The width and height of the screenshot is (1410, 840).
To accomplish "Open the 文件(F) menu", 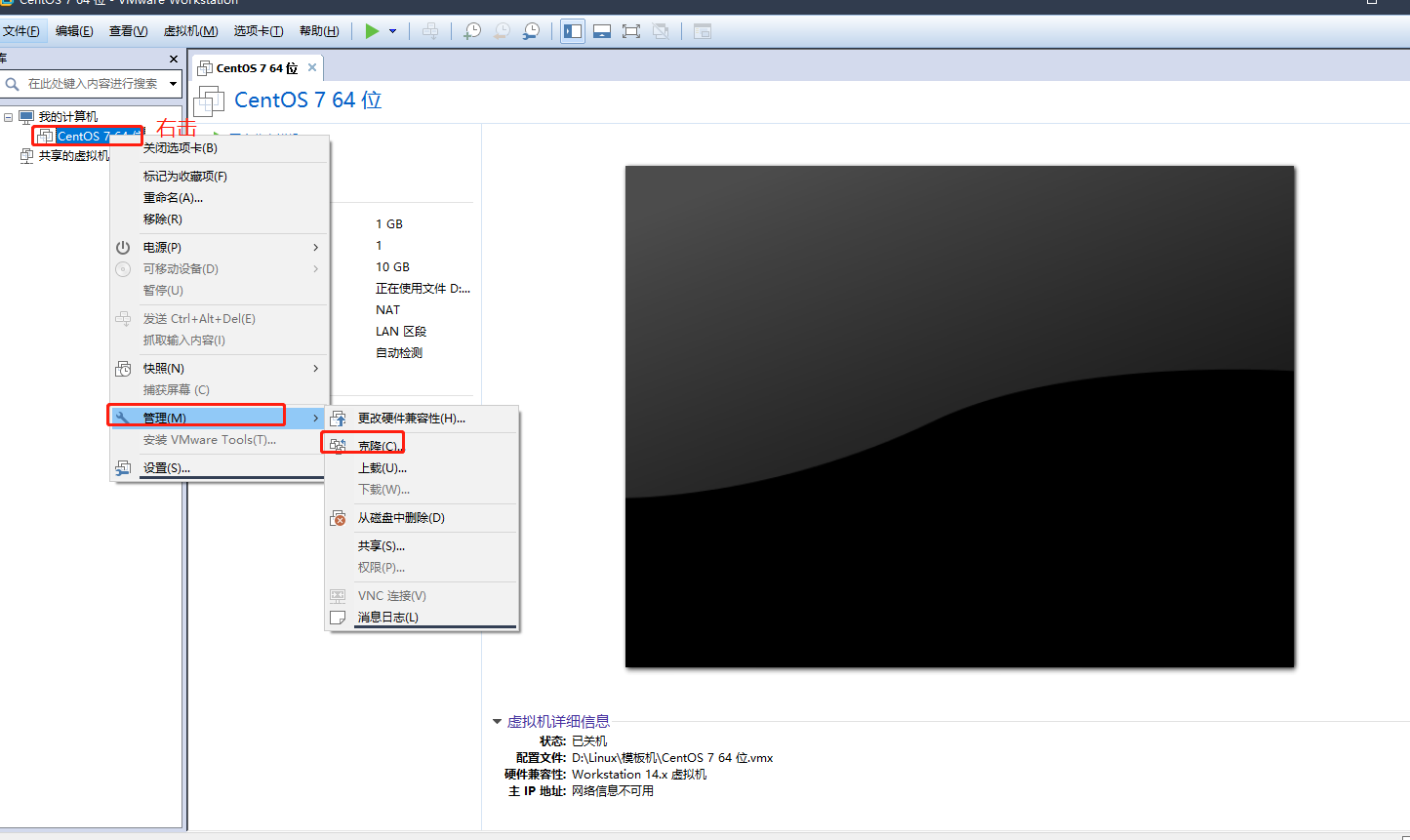I will tap(21, 31).
